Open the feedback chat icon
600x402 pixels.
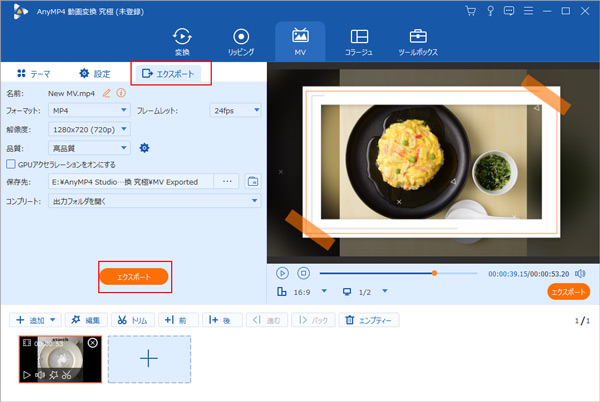pos(509,11)
